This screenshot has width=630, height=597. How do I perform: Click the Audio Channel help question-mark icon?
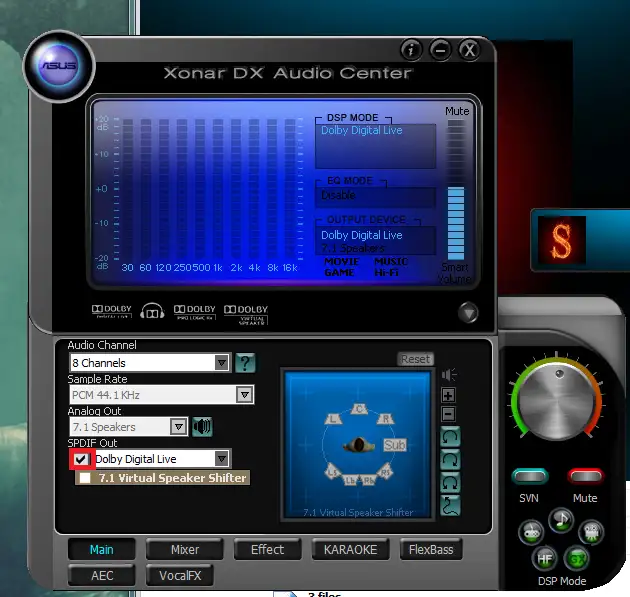coord(245,363)
